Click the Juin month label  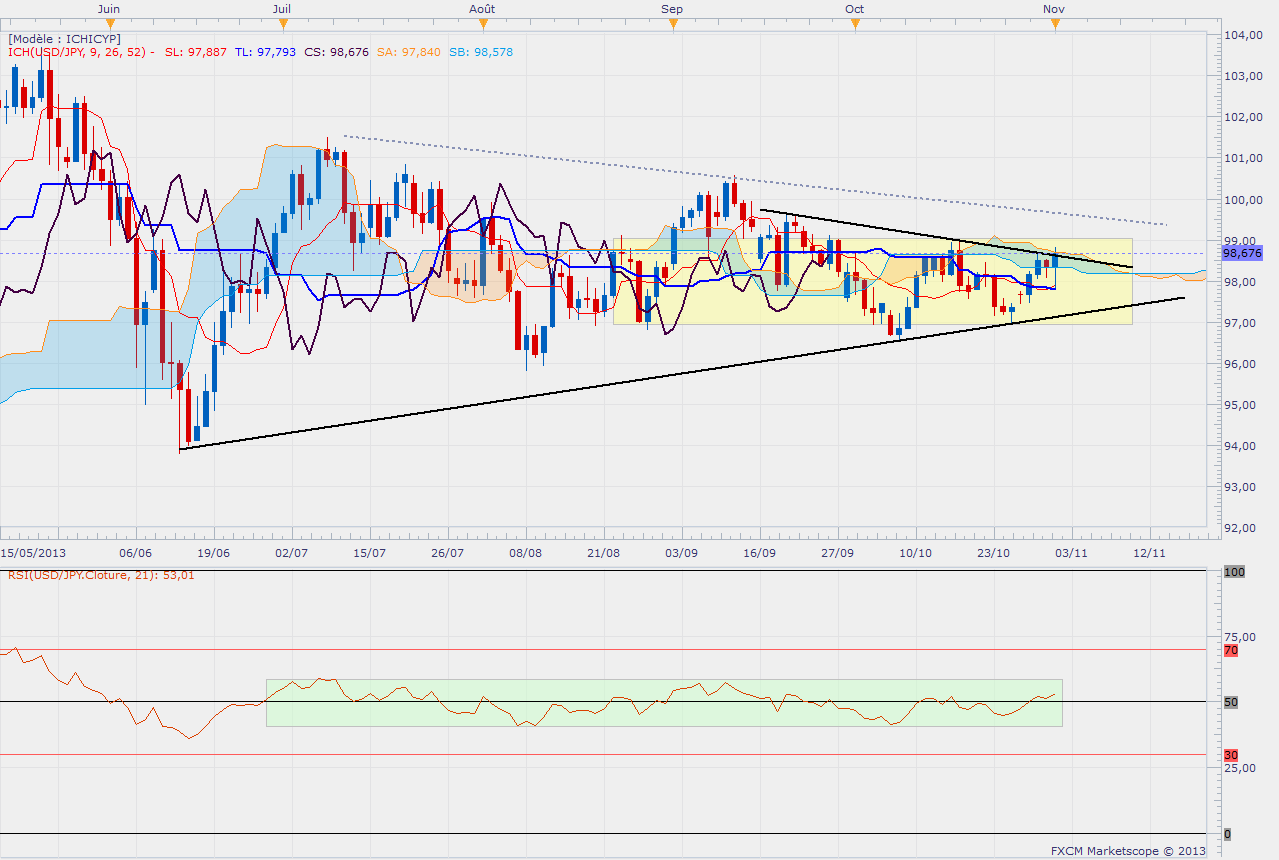[109, 8]
